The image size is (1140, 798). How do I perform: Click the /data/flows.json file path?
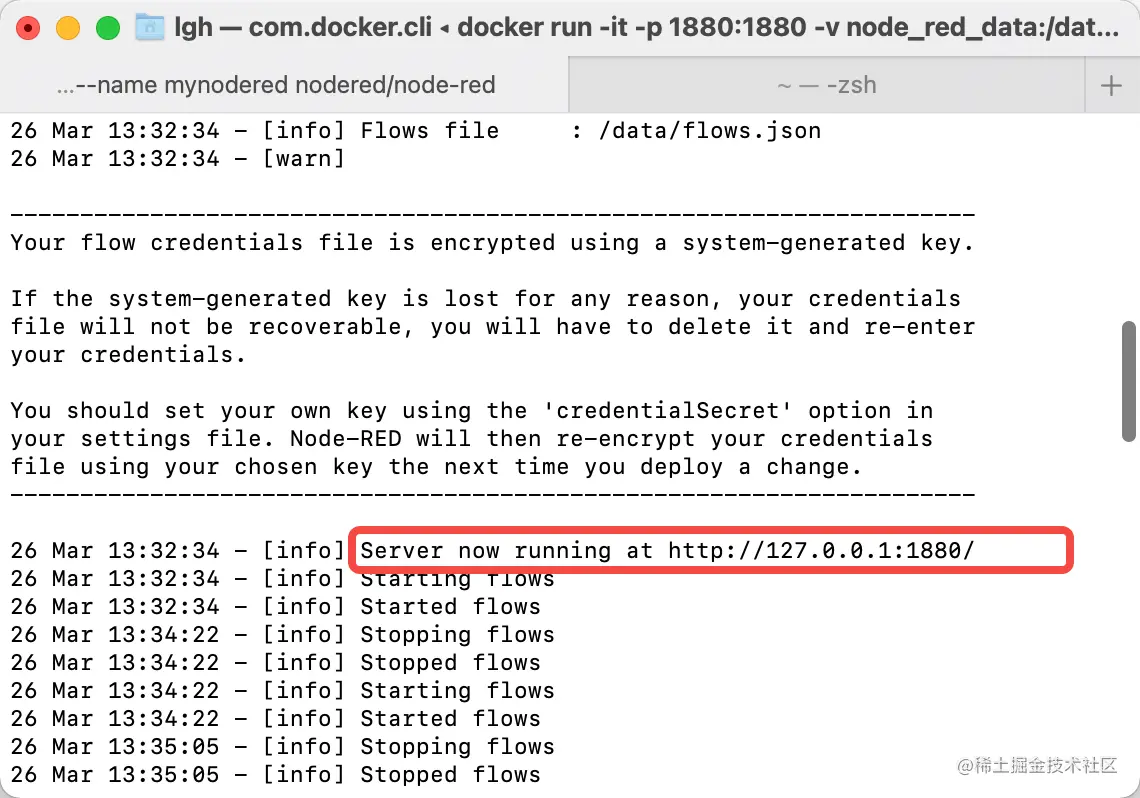pos(710,131)
